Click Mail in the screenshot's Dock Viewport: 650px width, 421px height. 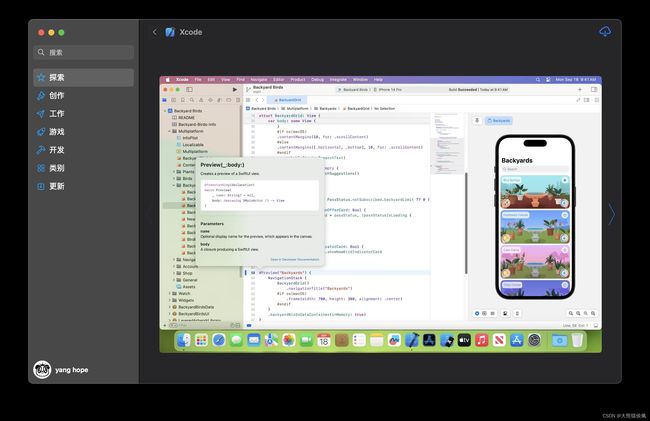coord(254,341)
